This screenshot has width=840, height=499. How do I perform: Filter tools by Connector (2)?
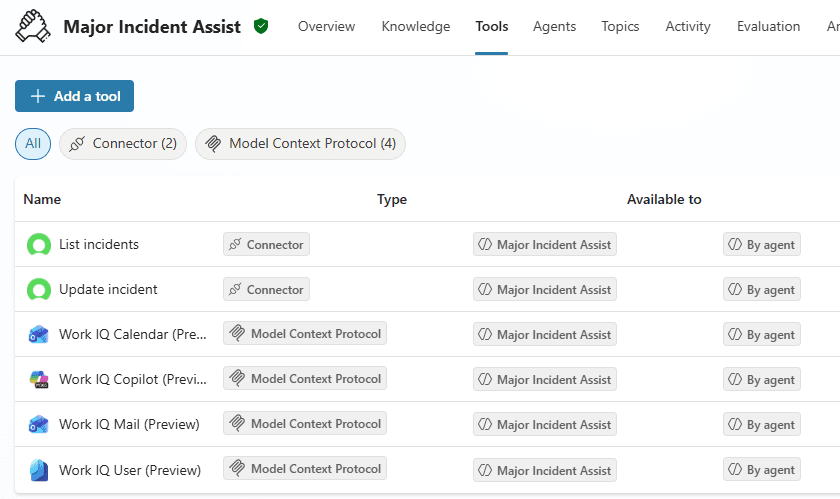coord(123,144)
